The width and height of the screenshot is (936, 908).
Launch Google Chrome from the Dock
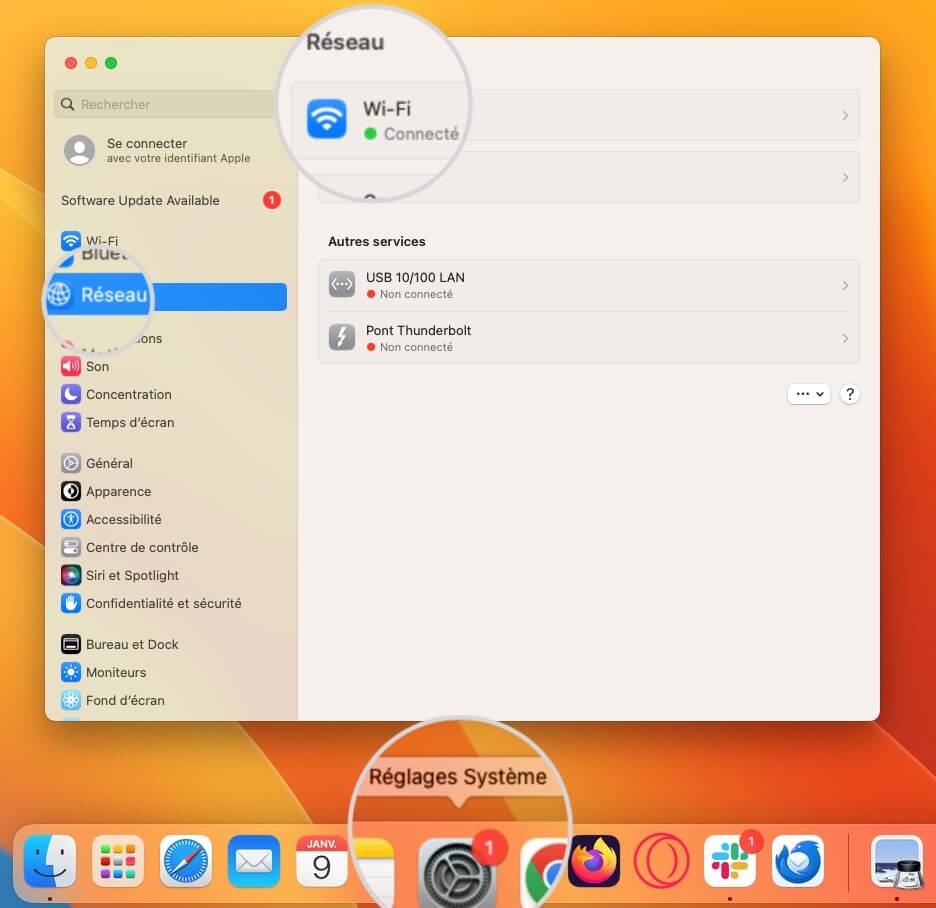[x=544, y=873]
